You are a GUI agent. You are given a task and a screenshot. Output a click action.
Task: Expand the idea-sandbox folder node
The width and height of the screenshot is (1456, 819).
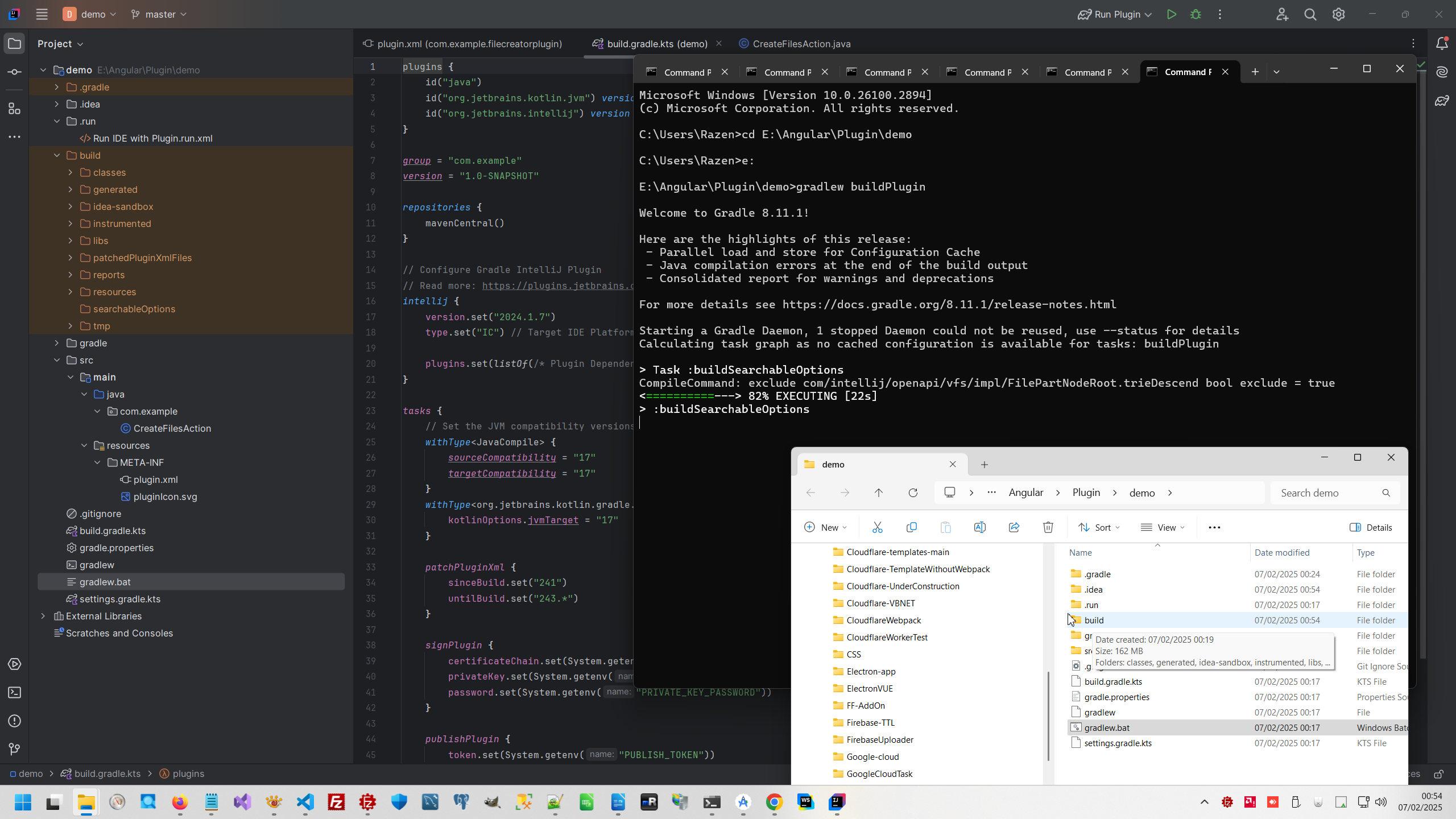tap(71, 206)
